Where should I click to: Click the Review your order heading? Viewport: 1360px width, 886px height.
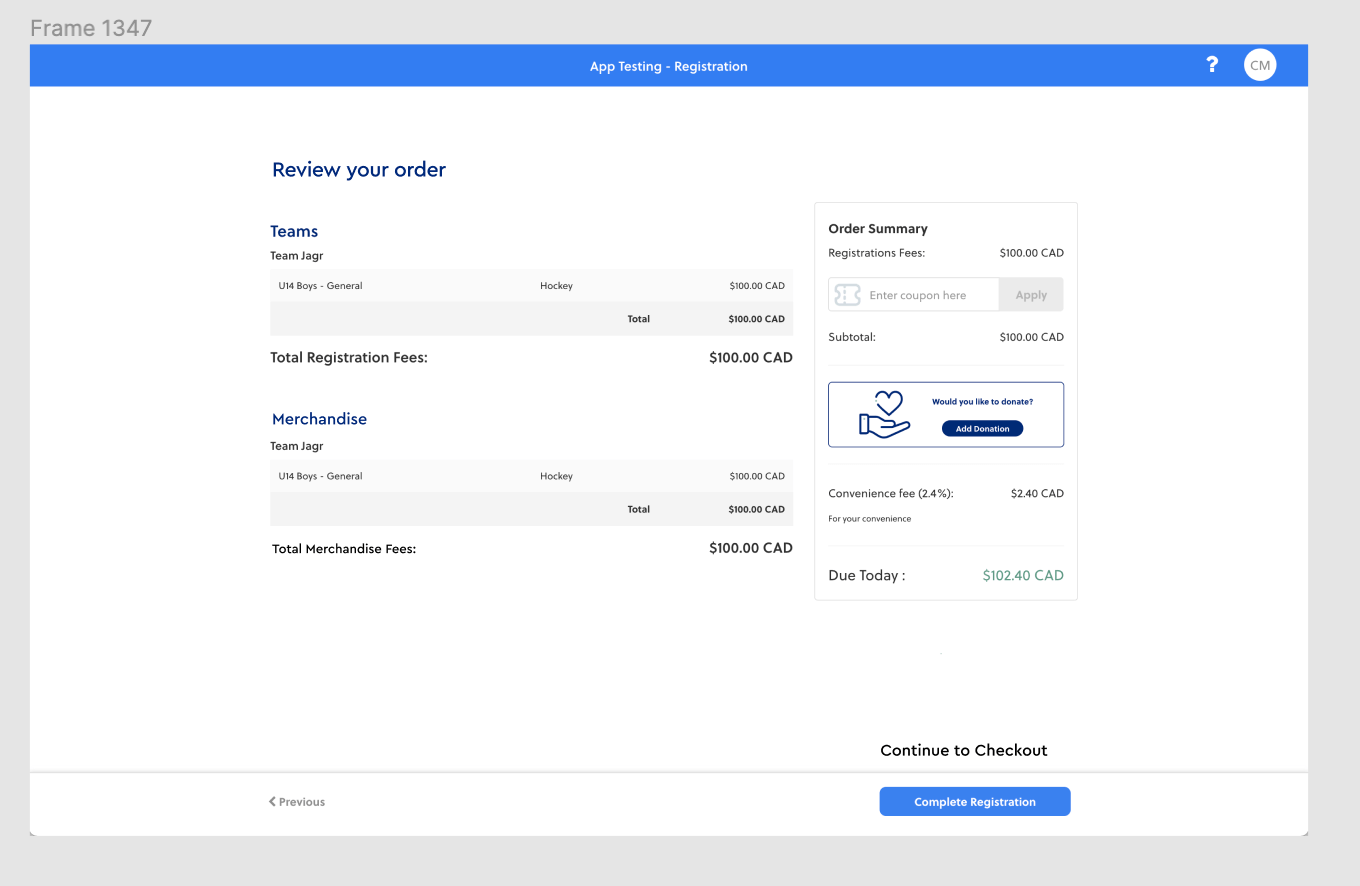click(359, 170)
